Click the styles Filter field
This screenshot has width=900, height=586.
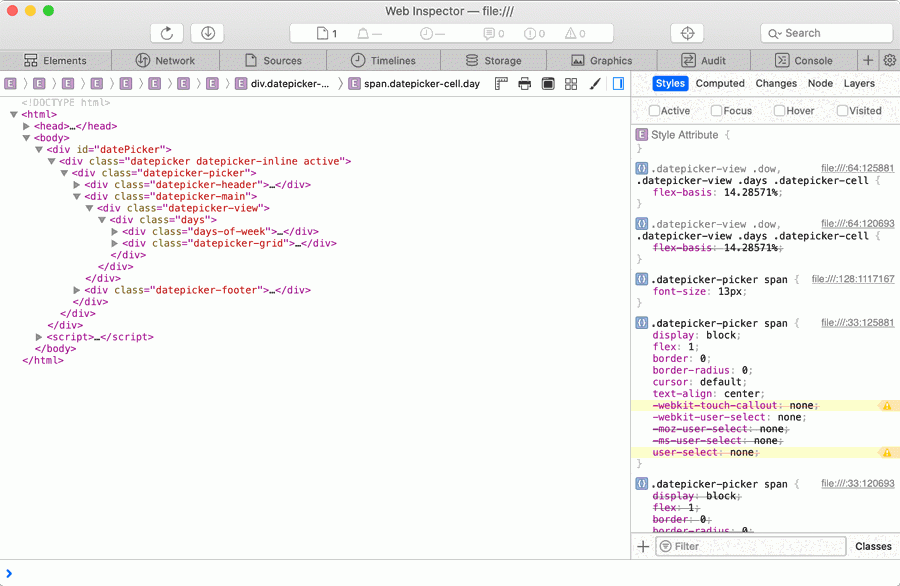click(x=750, y=546)
